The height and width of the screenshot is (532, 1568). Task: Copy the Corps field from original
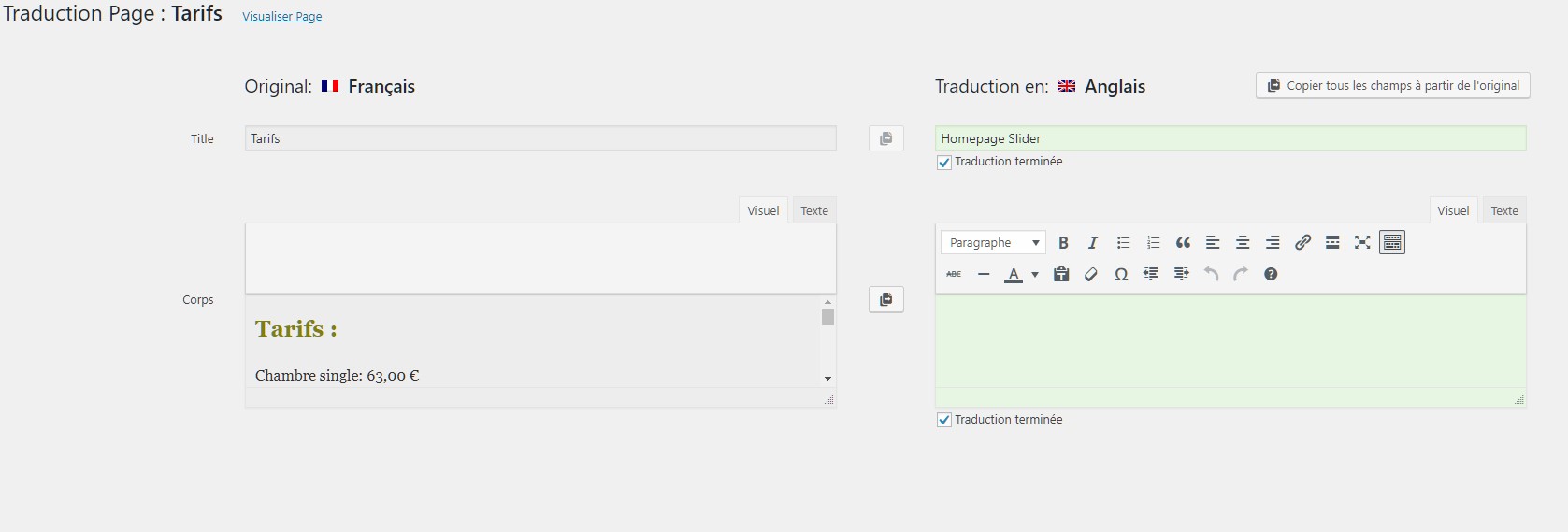coord(885,300)
